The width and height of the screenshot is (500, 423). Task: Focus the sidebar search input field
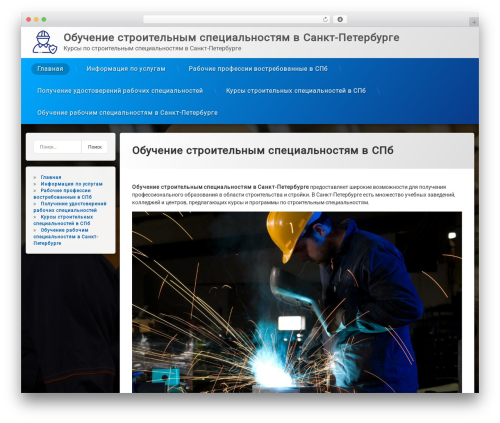[57, 147]
